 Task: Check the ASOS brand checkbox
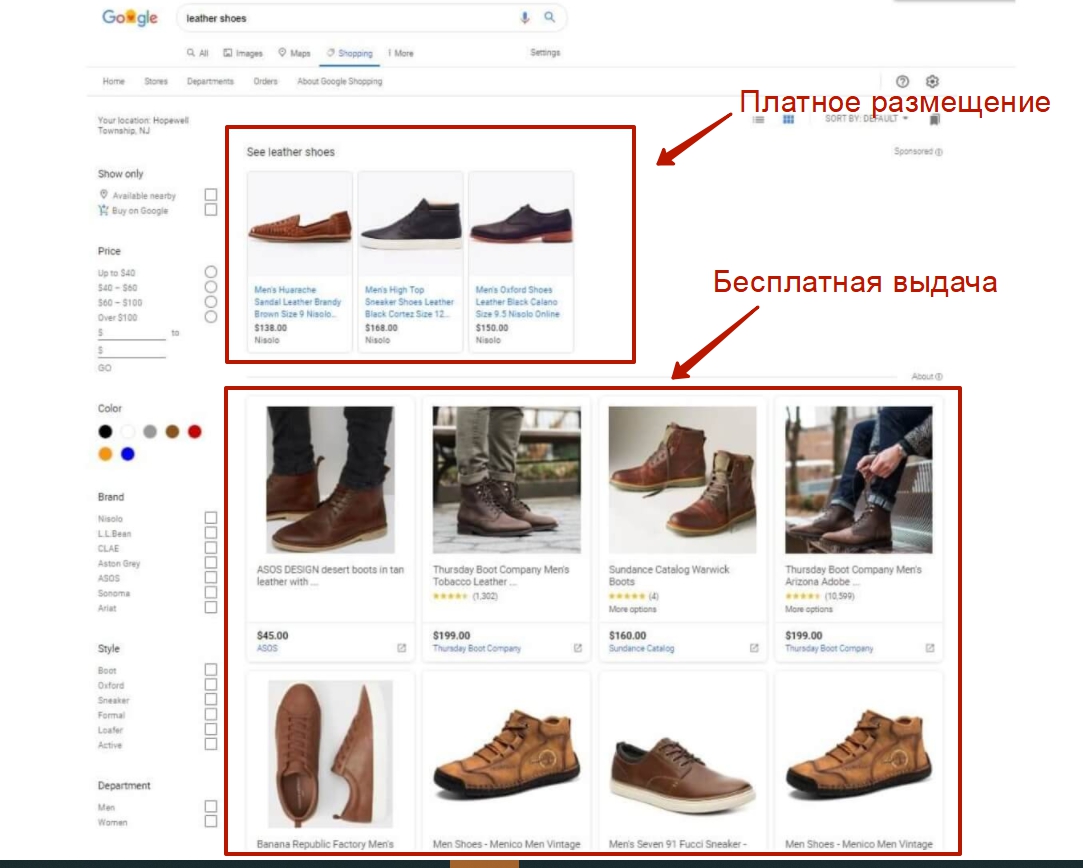point(211,578)
